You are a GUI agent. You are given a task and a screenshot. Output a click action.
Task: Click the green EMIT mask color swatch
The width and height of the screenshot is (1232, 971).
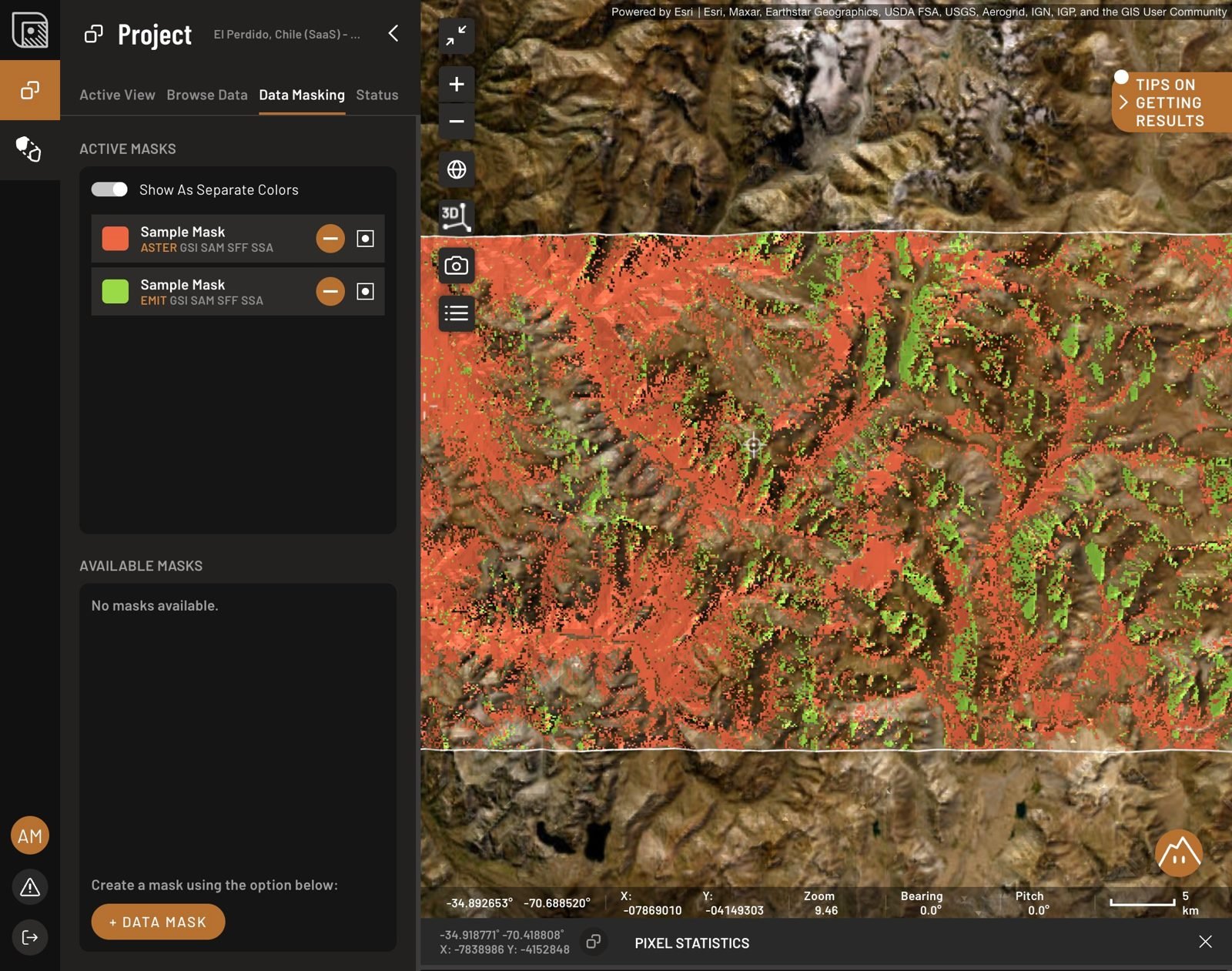[x=115, y=291]
